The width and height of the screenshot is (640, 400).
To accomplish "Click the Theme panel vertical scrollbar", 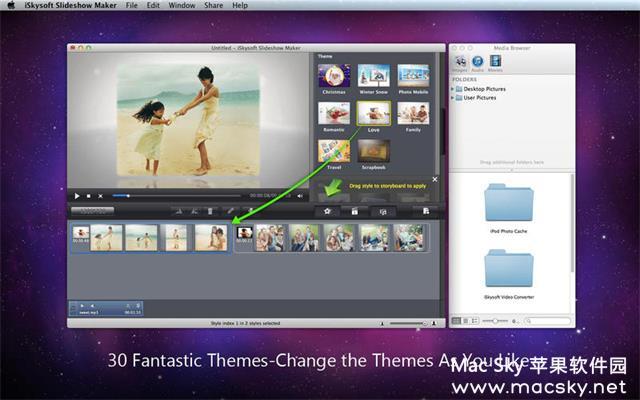I will point(438,114).
